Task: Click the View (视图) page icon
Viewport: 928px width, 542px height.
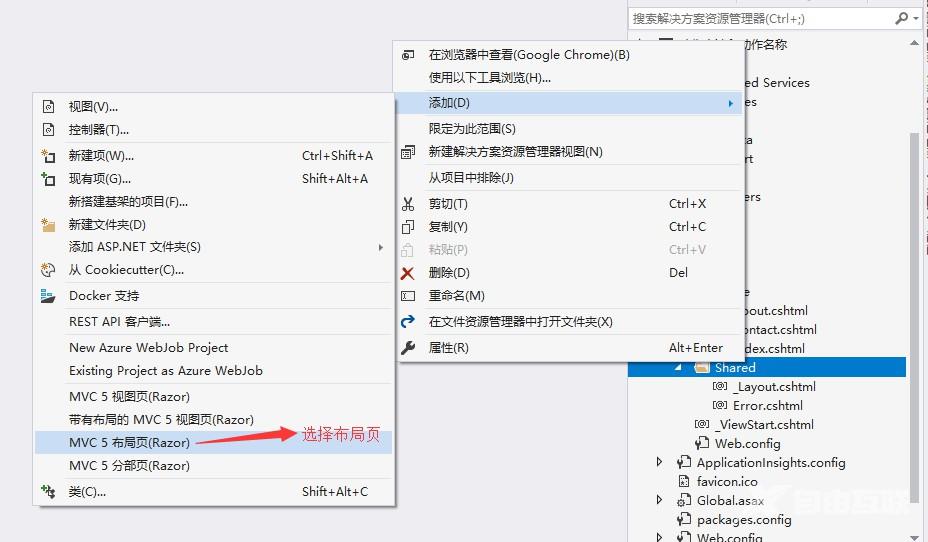Action: point(49,107)
